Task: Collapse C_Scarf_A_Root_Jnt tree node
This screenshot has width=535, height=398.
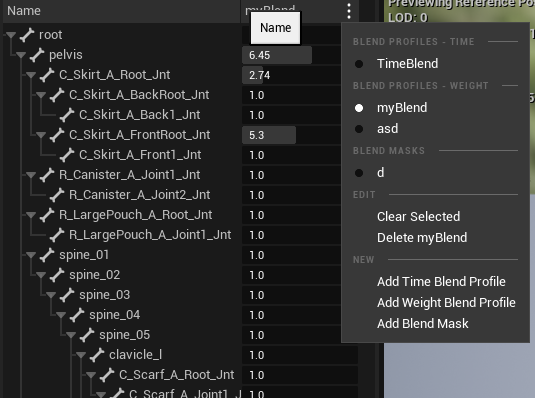Action: pos(91,375)
